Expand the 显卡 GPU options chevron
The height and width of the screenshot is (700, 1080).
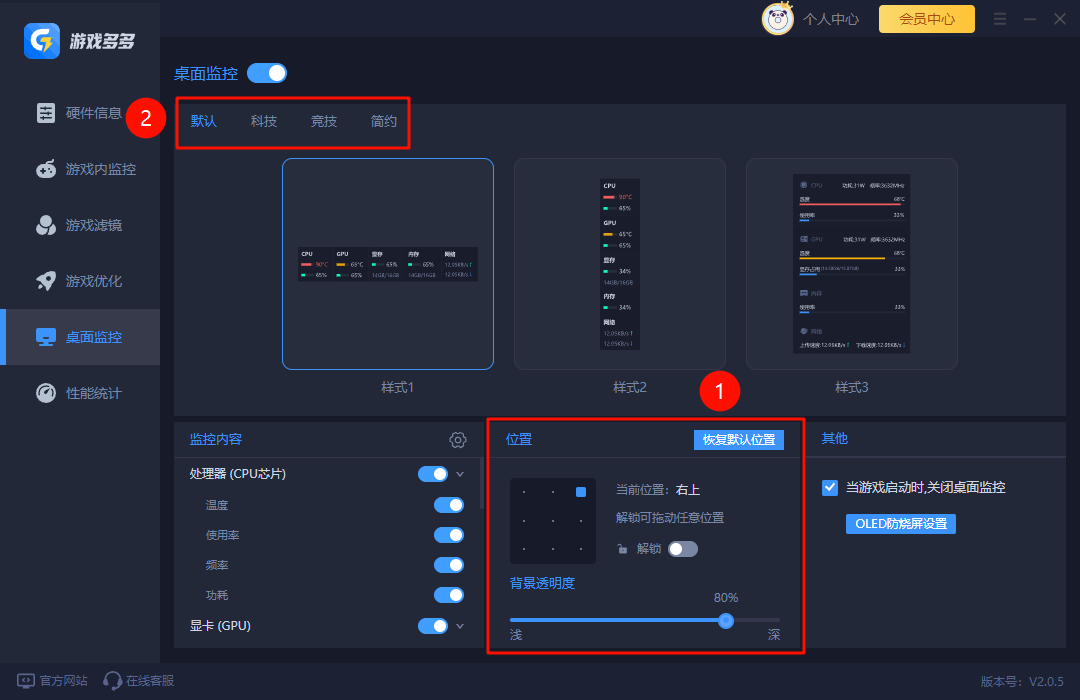[x=458, y=625]
